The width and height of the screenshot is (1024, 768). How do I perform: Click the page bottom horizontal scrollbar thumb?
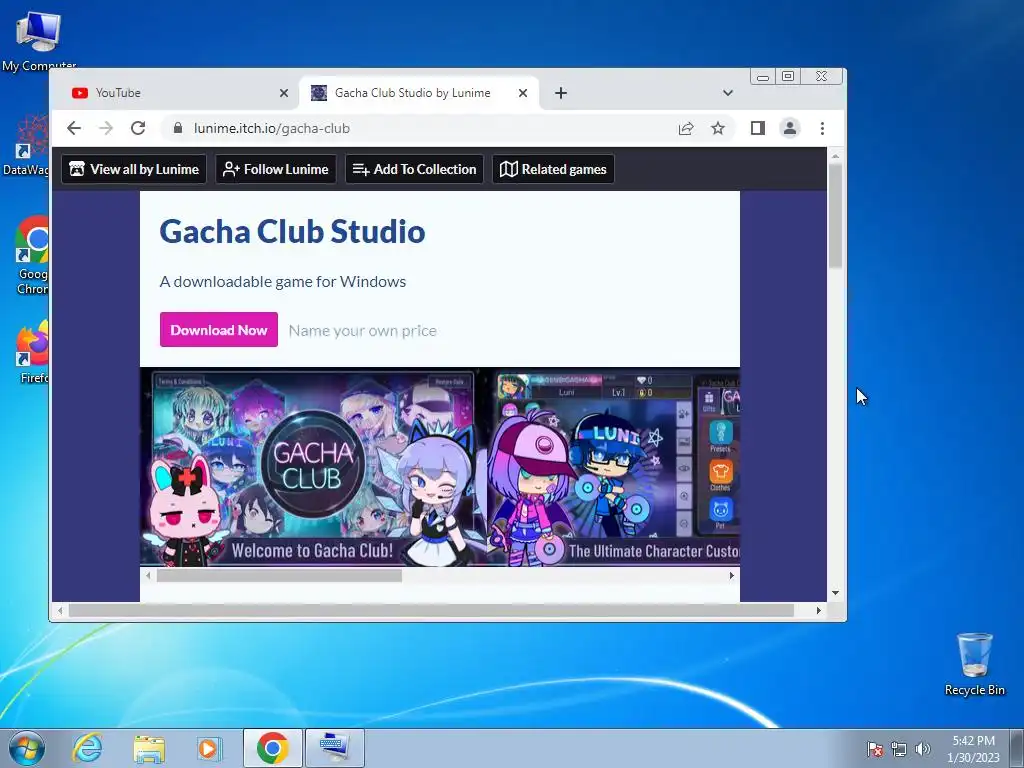coord(431,611)
